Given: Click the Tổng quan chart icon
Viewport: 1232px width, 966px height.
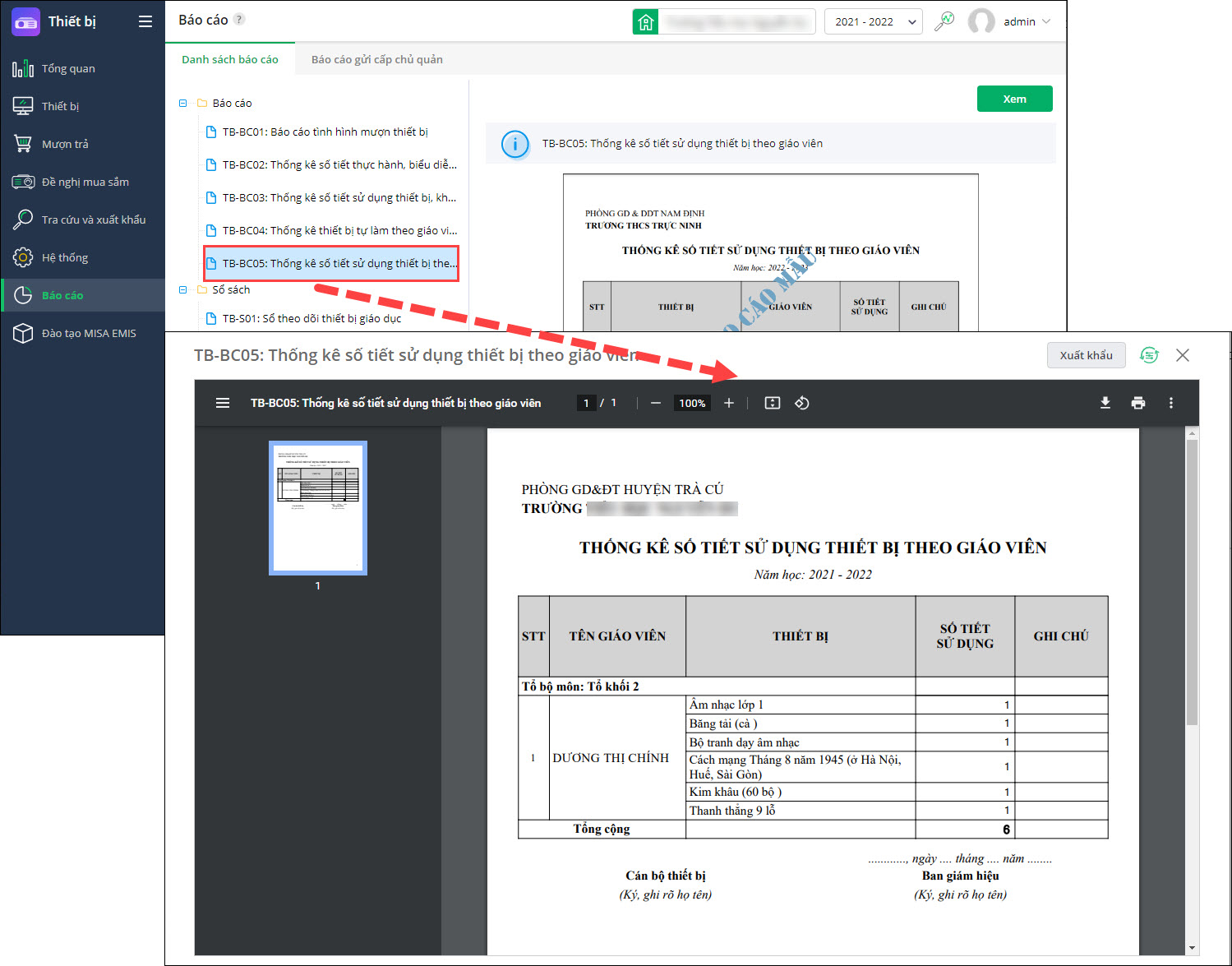Looking at the screenshot, I should 23,68.
